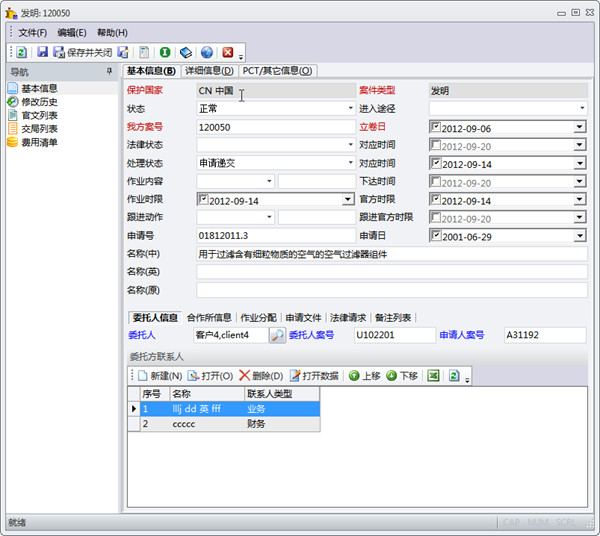Click the document page icon in the main toolbar
This screenshot has width=600, height=536.
[144, 52]
